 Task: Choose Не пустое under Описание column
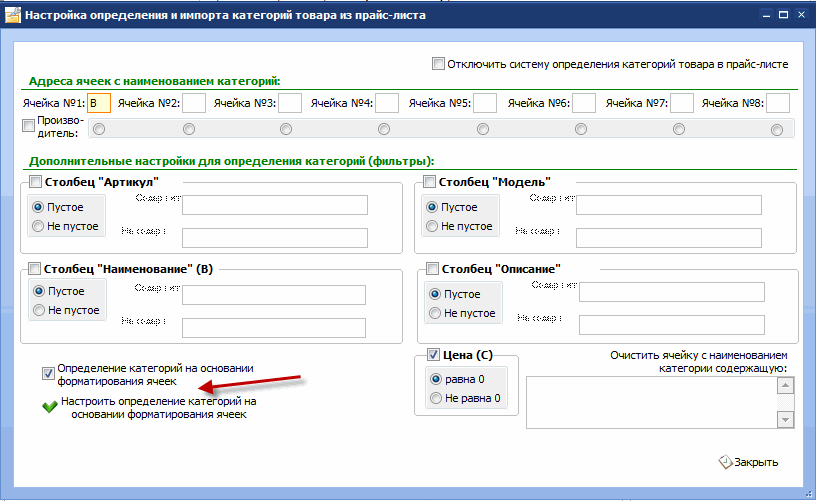(435, 313)
